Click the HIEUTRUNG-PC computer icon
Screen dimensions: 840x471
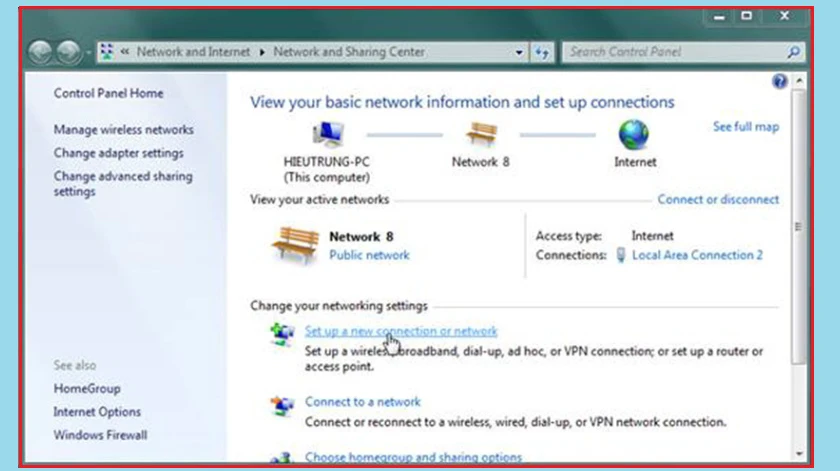[327, 134]
